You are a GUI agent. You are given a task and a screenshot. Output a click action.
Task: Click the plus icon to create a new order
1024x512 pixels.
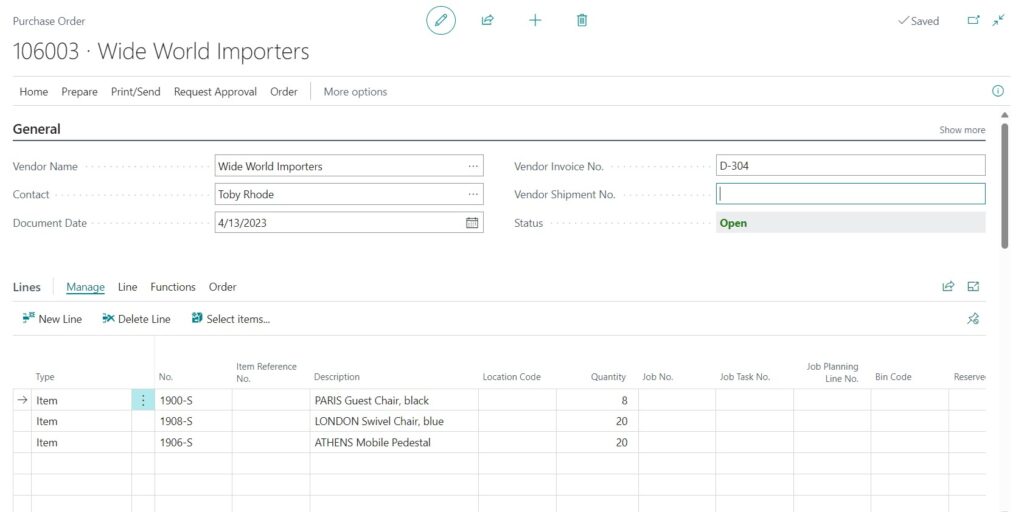coord(535,20)
